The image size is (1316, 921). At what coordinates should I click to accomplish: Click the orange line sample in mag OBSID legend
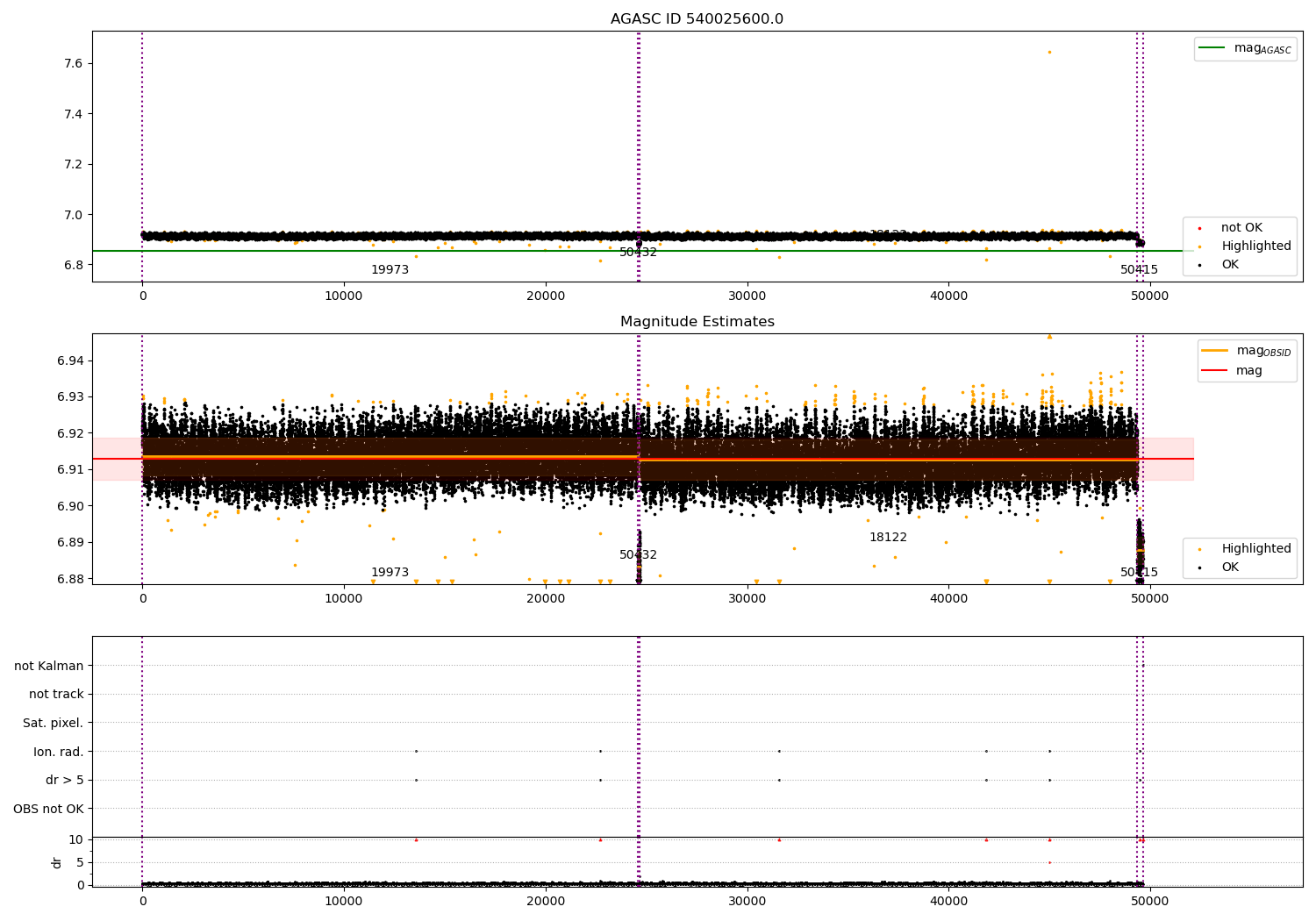tap(1215, 350)
